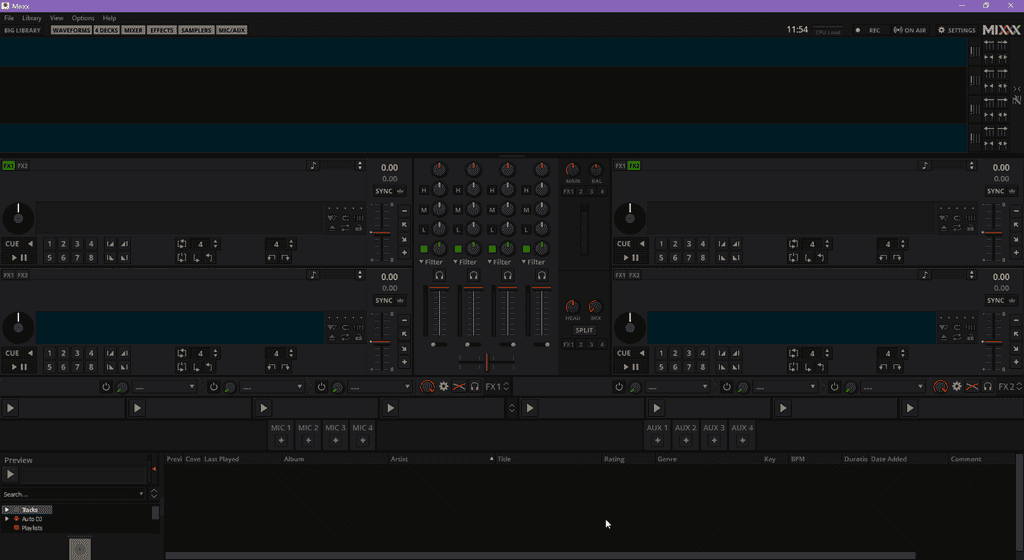Image resolution: width=1024 pixels, height=560 pixels.
Task: Open the Help menu
Action: click(109, 18)
